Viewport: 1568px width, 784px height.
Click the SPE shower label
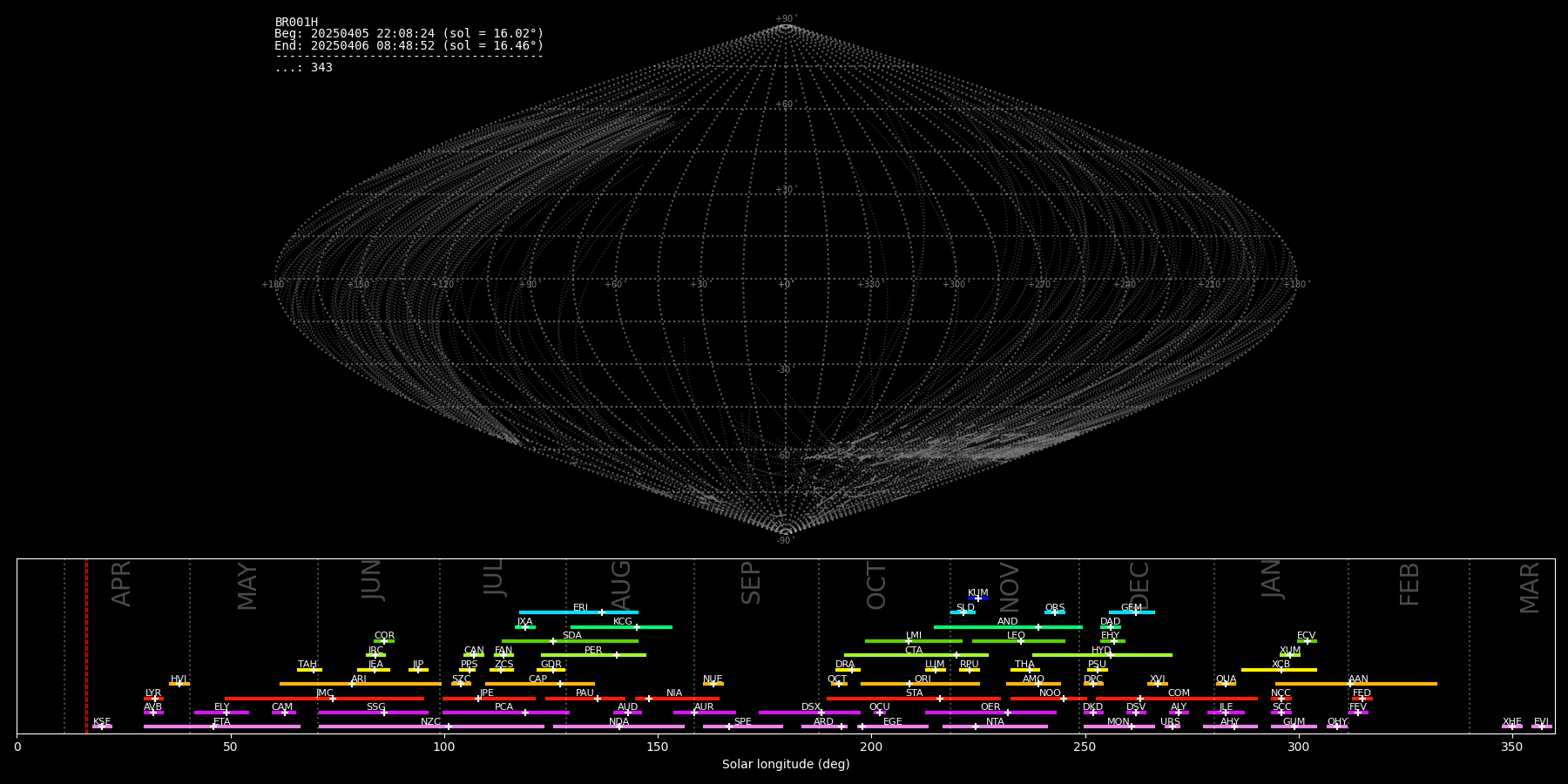[x=742, y=722]
